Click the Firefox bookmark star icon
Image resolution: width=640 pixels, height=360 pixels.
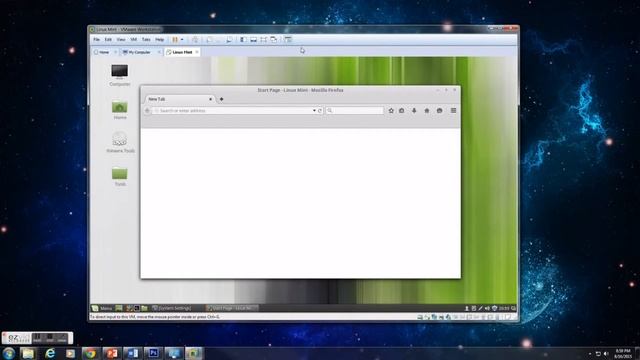click(x=391, y=111)
